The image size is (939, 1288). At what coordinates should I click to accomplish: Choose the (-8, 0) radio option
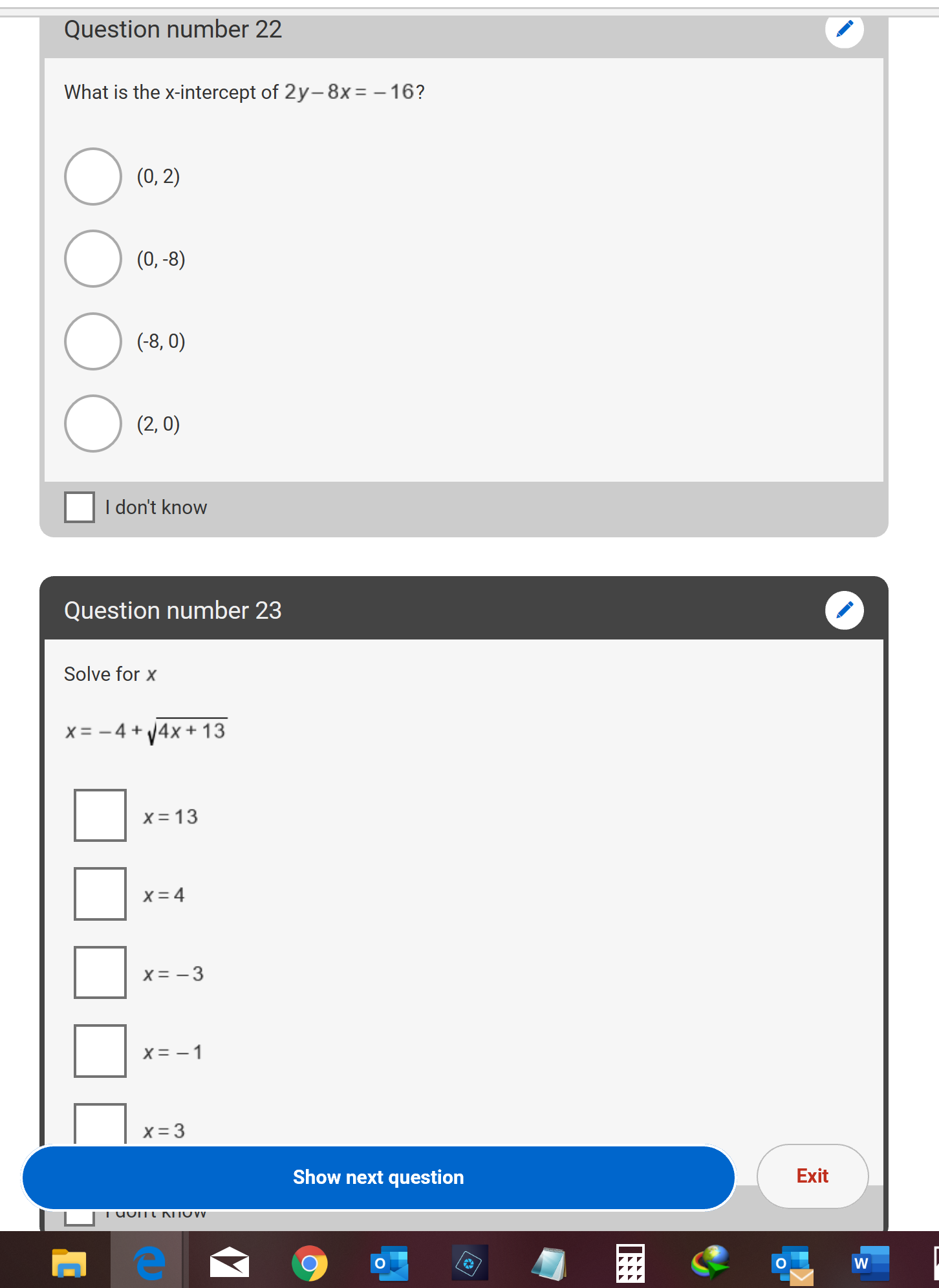point(93,341)
